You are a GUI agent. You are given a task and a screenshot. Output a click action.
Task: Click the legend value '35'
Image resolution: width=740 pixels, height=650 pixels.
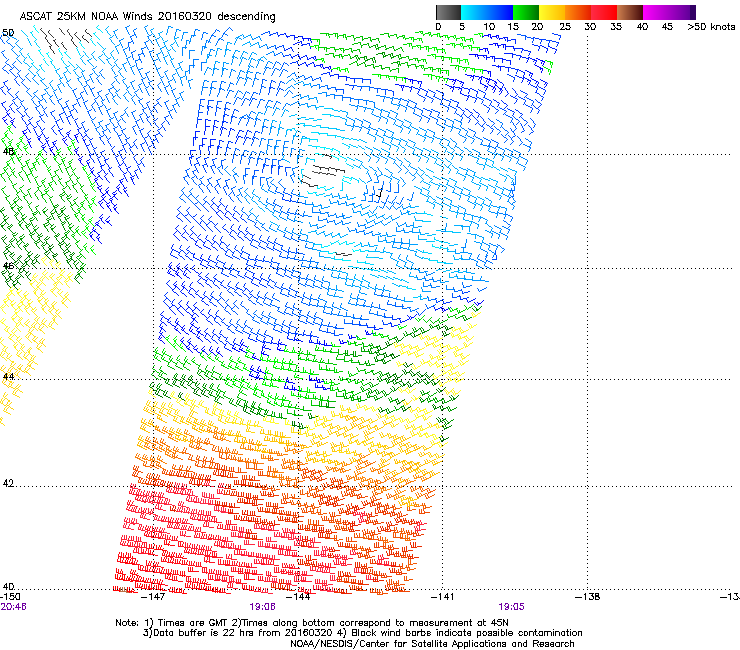click(616, 27)
